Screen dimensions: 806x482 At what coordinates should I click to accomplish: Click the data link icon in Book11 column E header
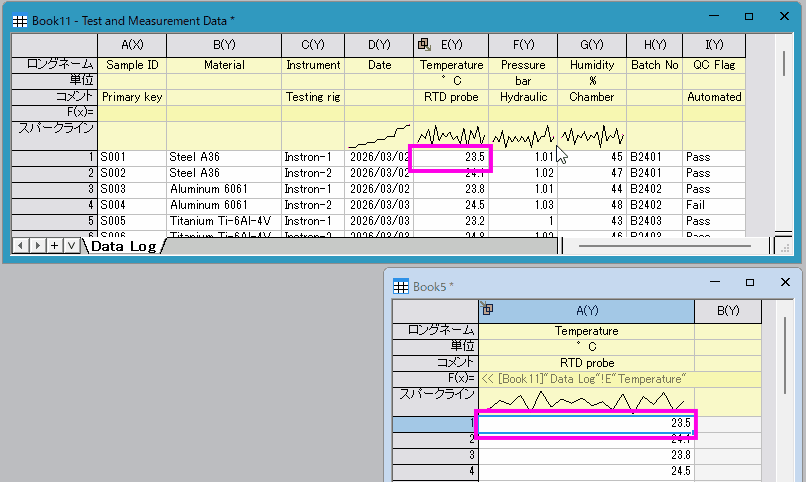click(424, 45)
